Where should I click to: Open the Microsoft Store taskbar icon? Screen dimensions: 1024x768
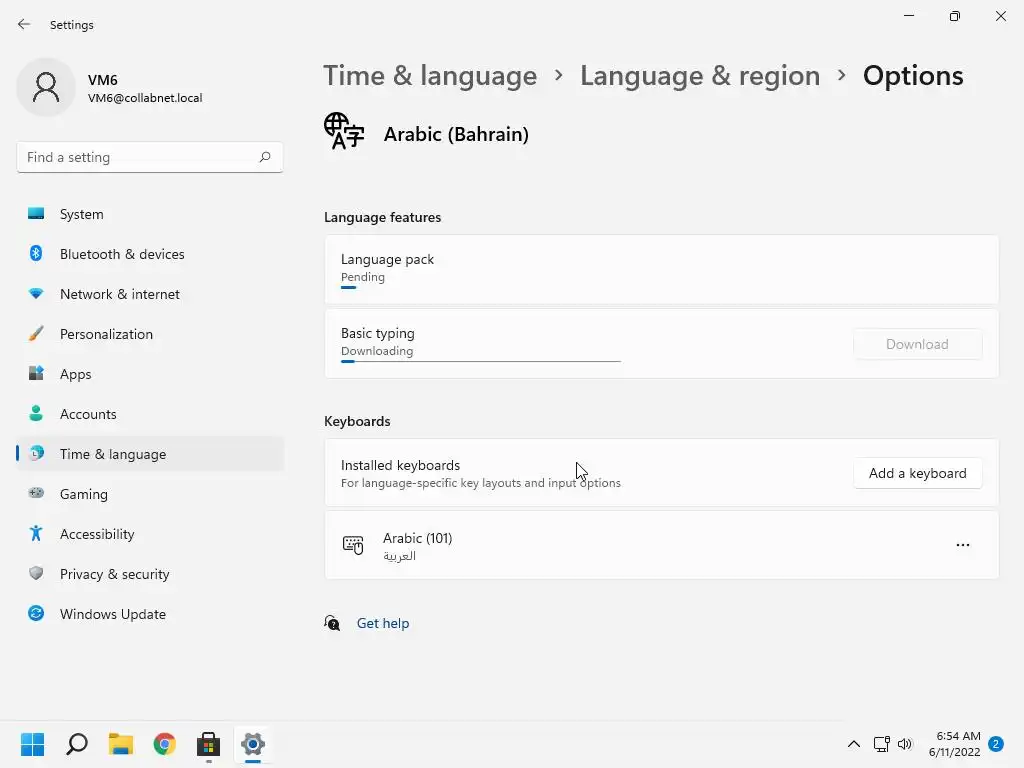pyautogui.click(x=208, y=744)
